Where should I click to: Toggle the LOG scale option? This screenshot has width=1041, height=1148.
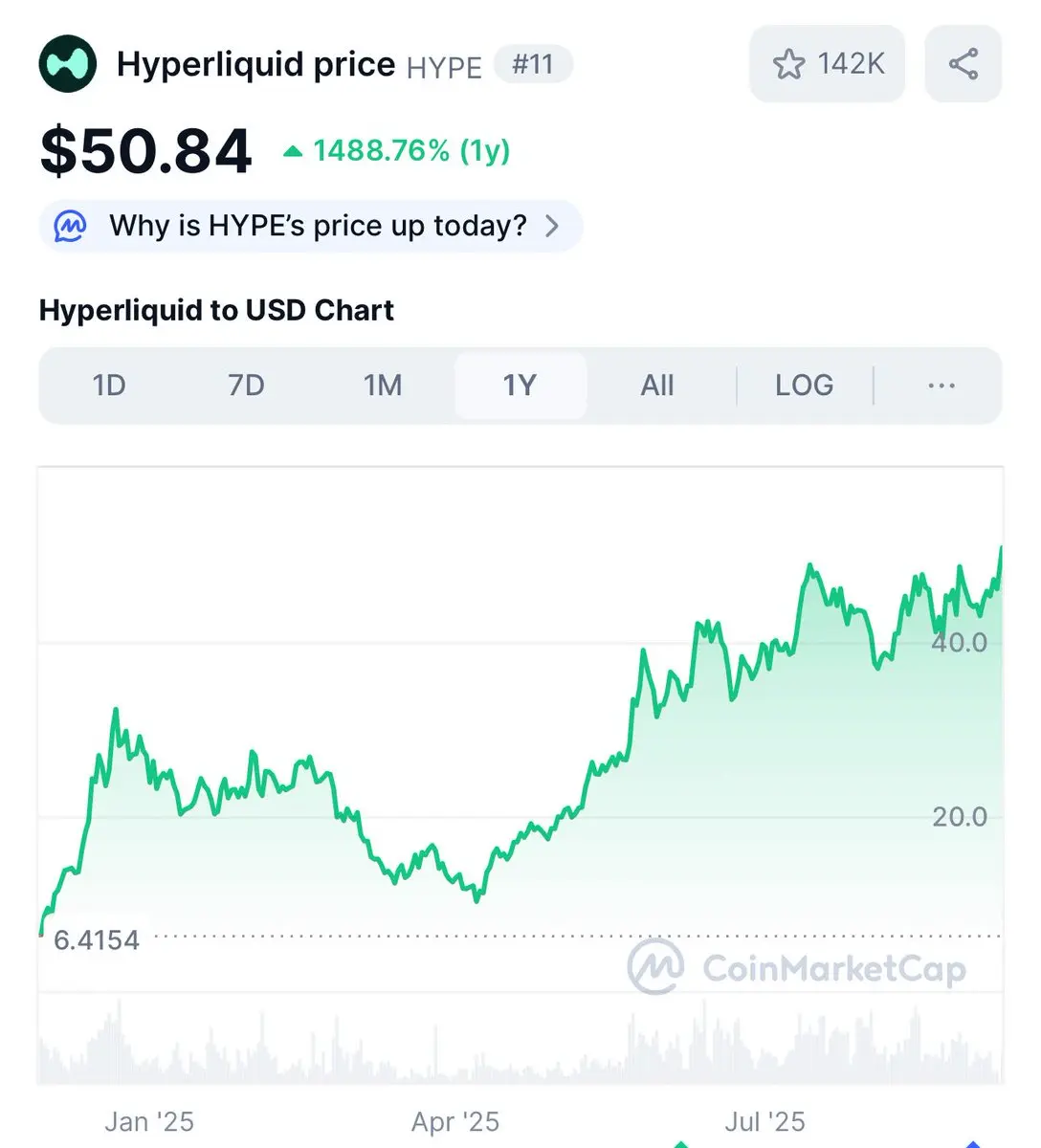pos(804,386)
